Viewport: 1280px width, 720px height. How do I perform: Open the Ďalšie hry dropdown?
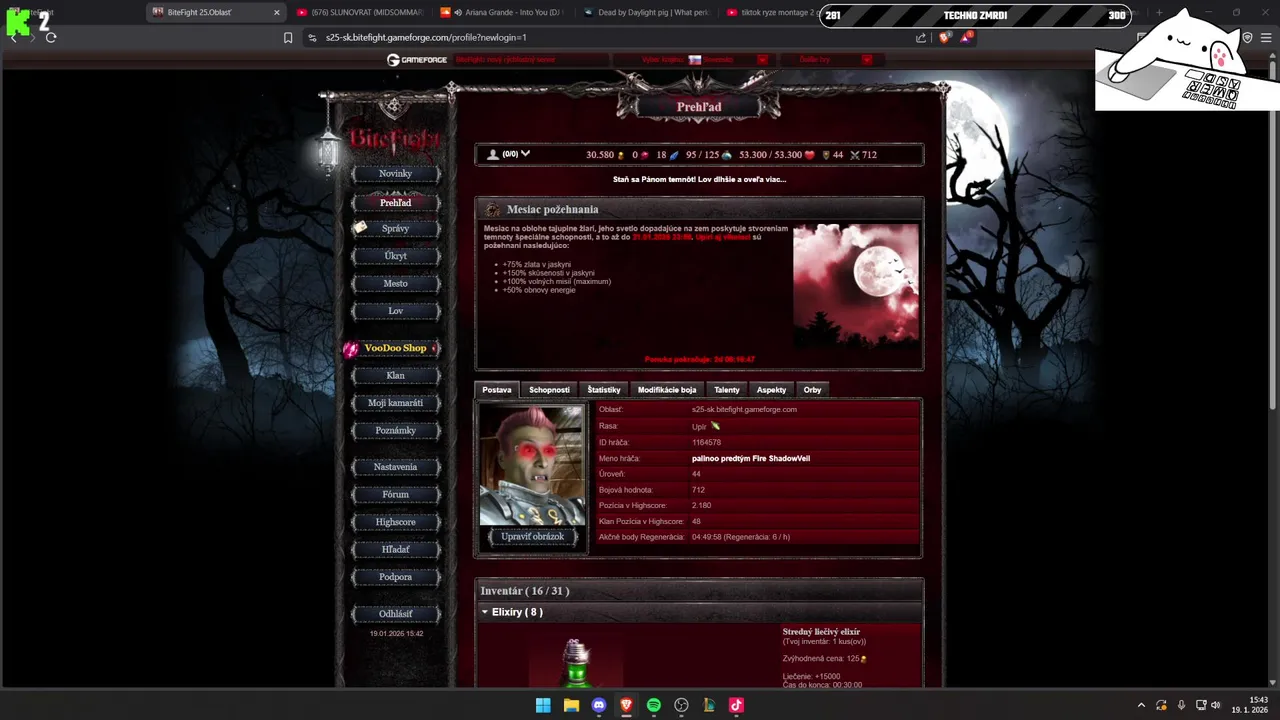tap(867, 60)
